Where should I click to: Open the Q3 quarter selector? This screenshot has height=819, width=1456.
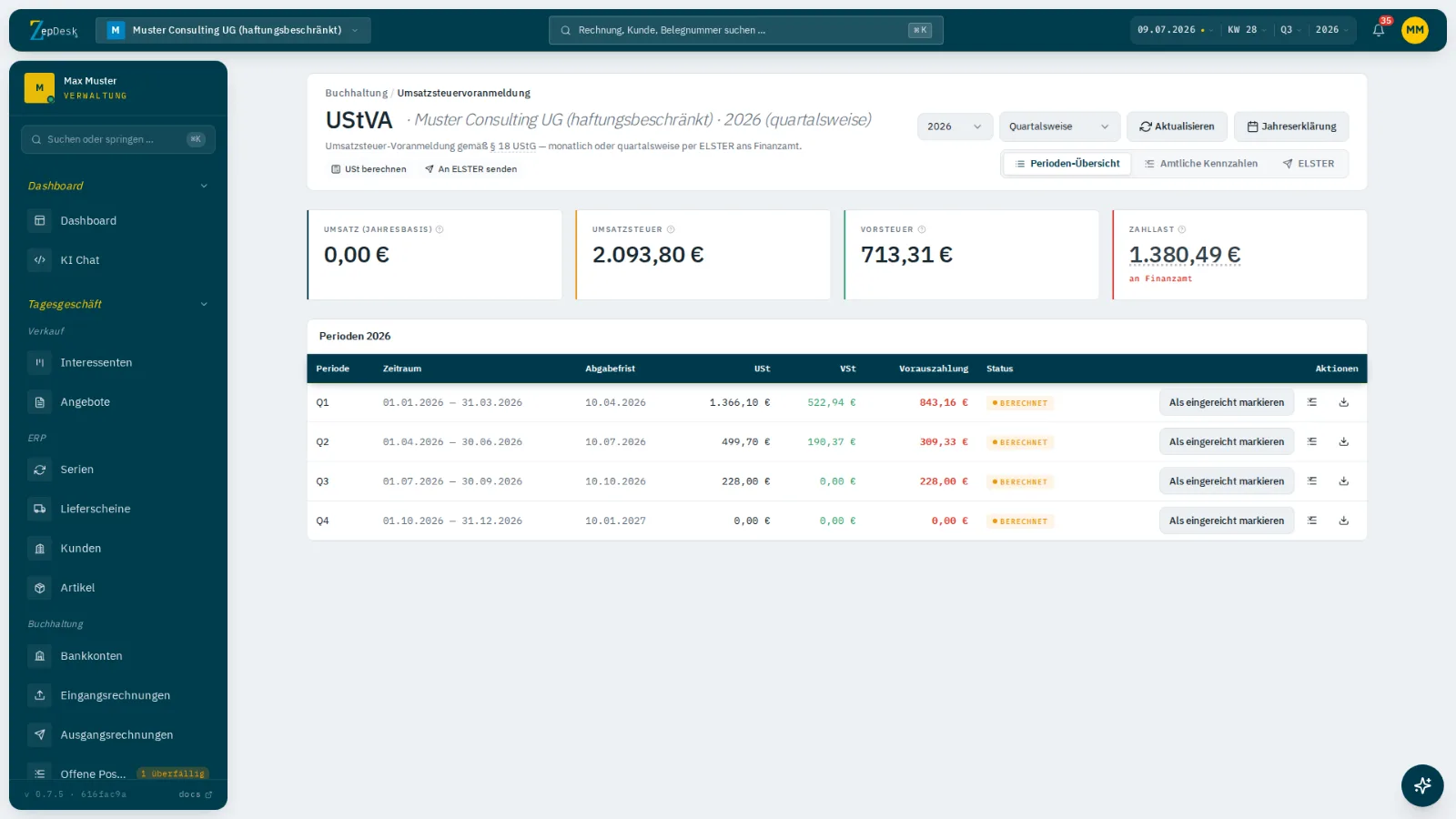[1289, 30]
